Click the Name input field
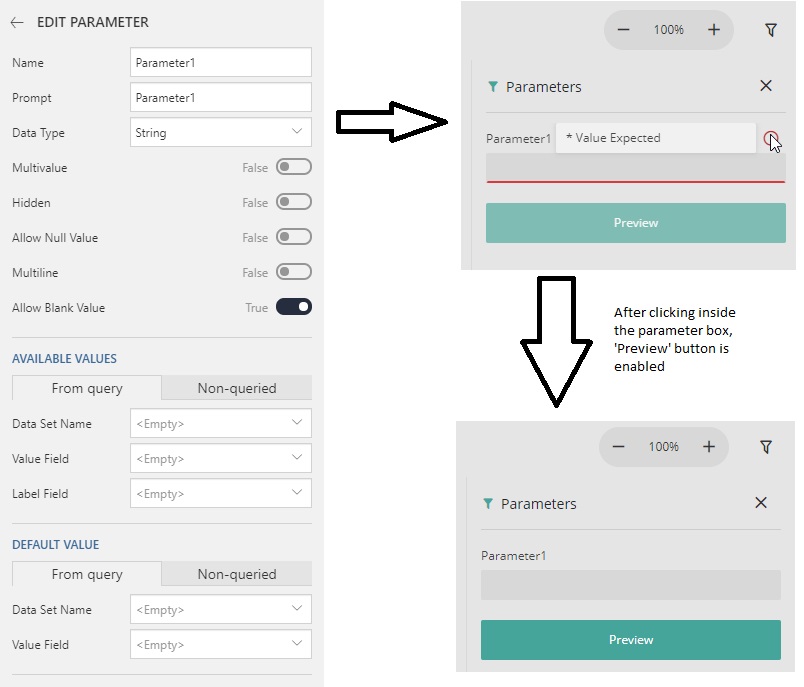The width and height of the screenshot is (804, 687). click(x=220, y=63)
